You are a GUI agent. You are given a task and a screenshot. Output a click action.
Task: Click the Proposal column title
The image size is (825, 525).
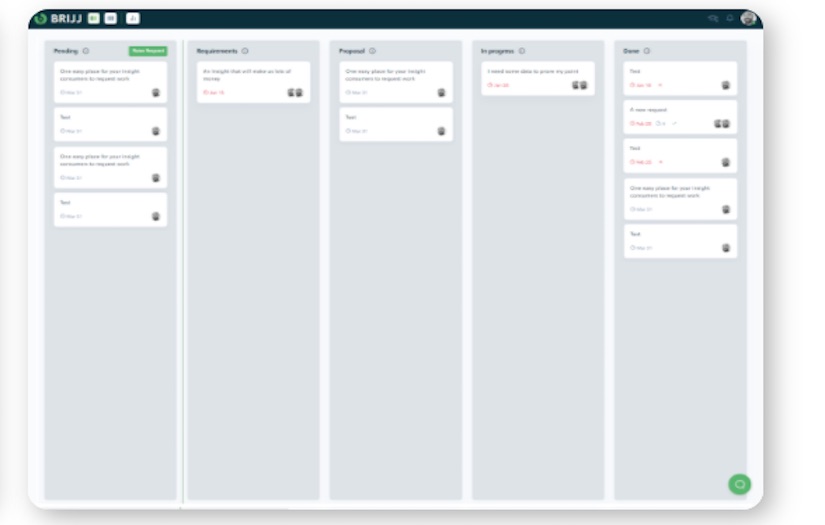(352, 51)
